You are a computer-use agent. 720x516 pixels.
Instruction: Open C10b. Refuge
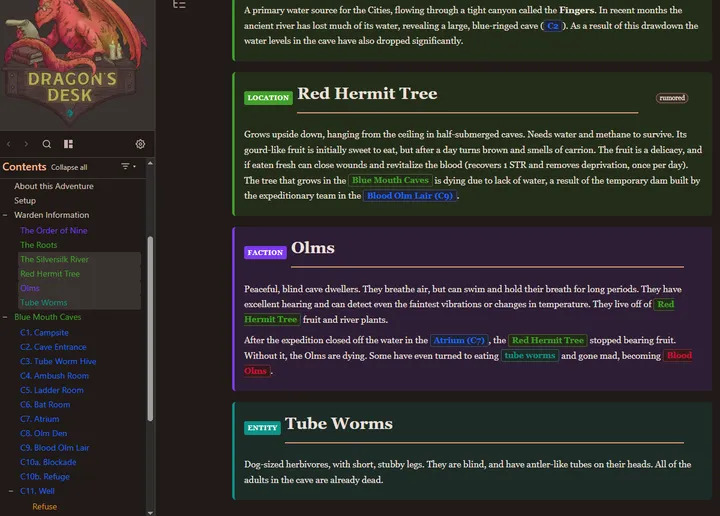(45, 477)
